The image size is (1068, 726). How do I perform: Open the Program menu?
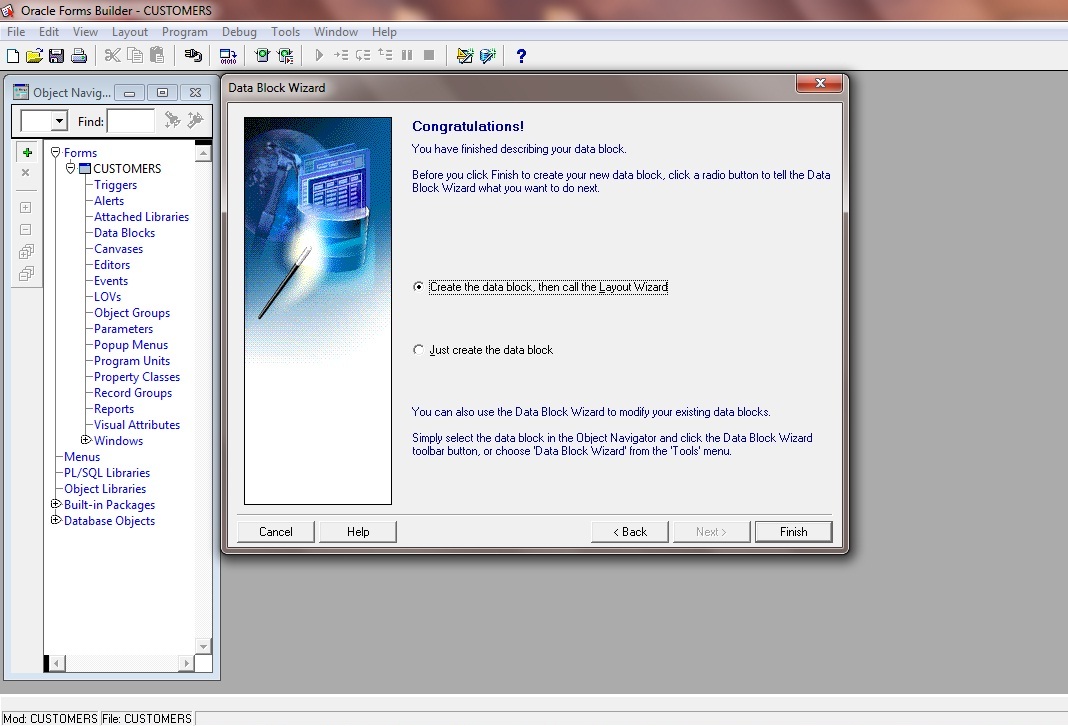coord(184,31)
